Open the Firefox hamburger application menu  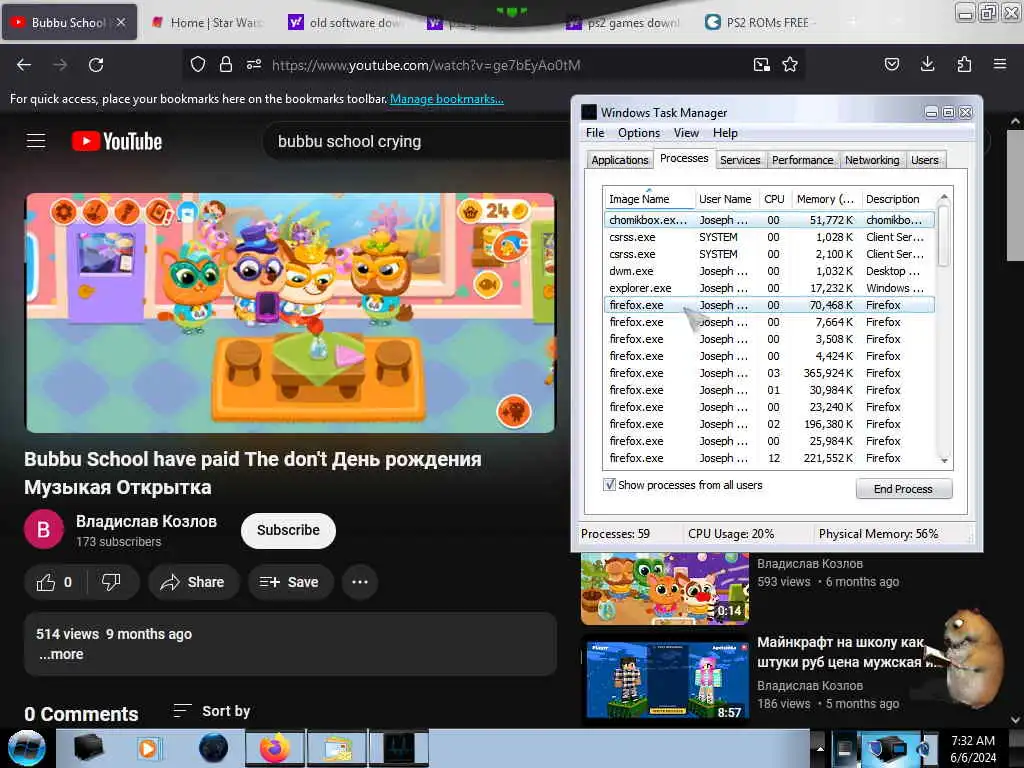tap(1000, 64)
